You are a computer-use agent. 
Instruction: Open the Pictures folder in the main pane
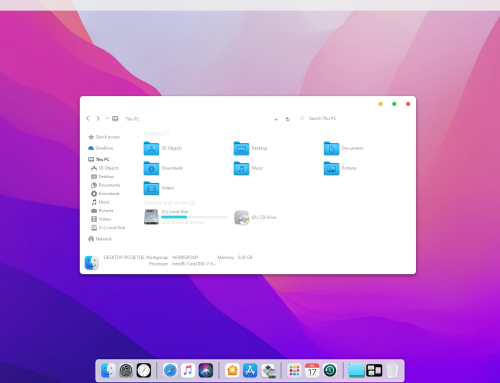(331, 168)
